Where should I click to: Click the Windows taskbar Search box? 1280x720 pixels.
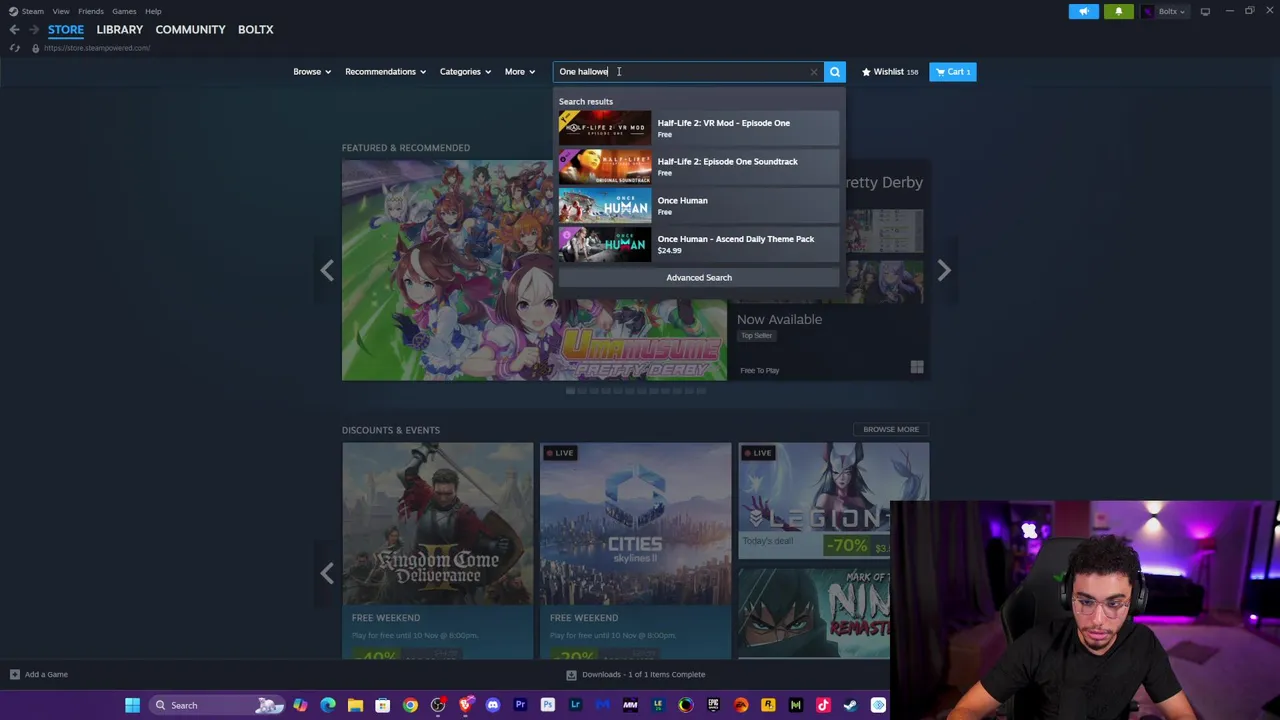tap(218, 705)
